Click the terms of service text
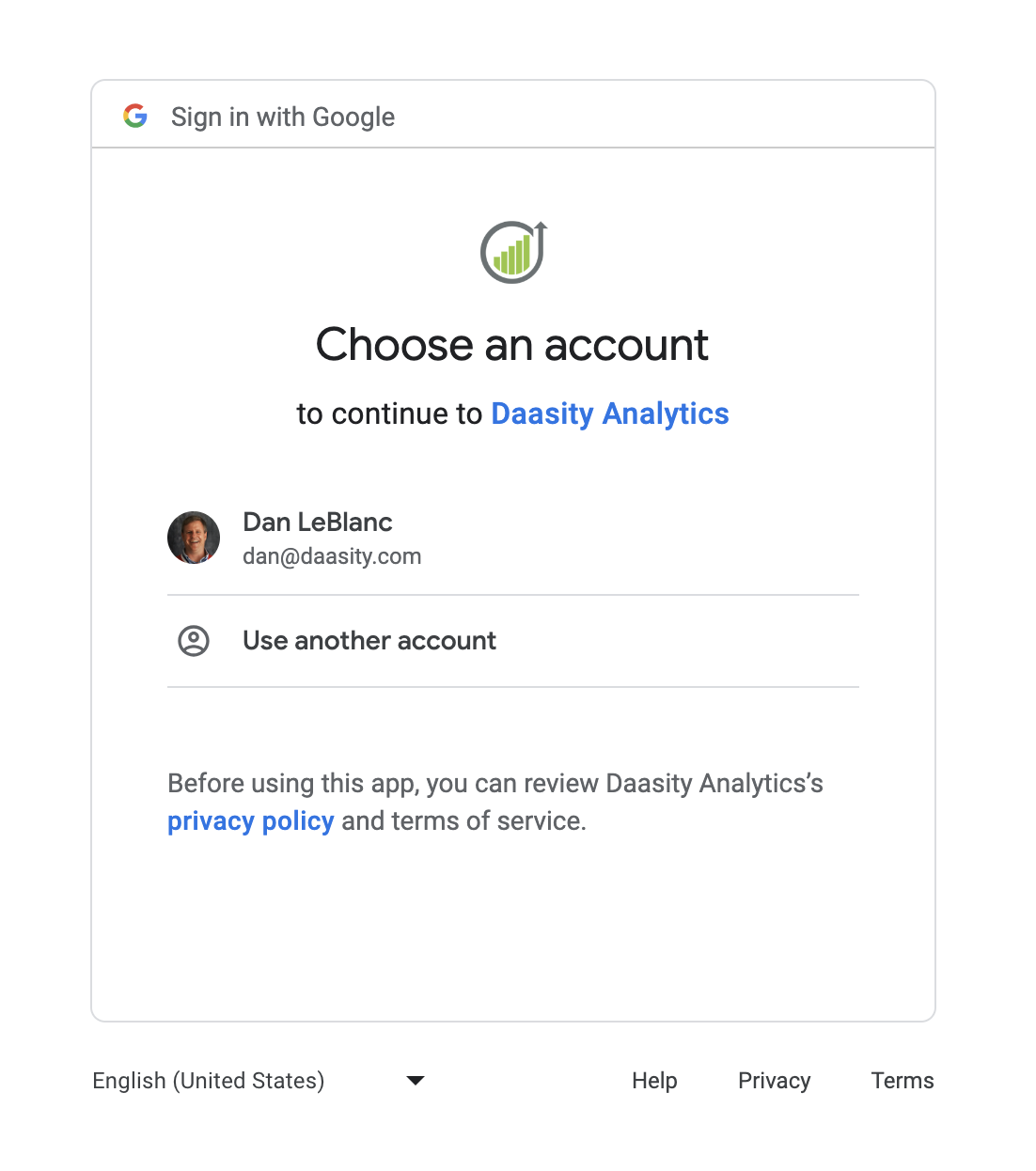 (488, 821)
